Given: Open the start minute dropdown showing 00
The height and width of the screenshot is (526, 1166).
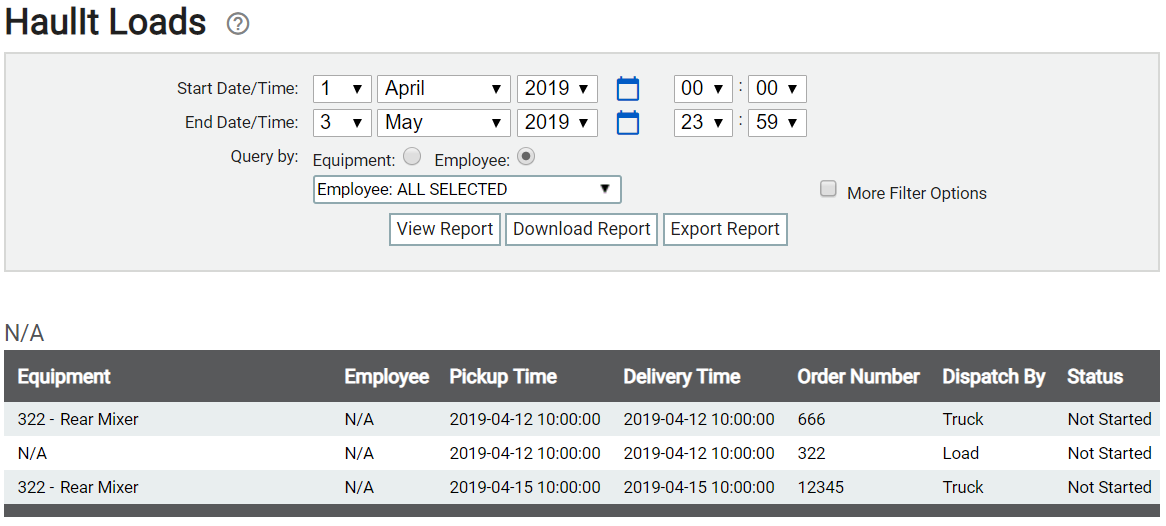Looking at the screenshot, I should point(777,89).
